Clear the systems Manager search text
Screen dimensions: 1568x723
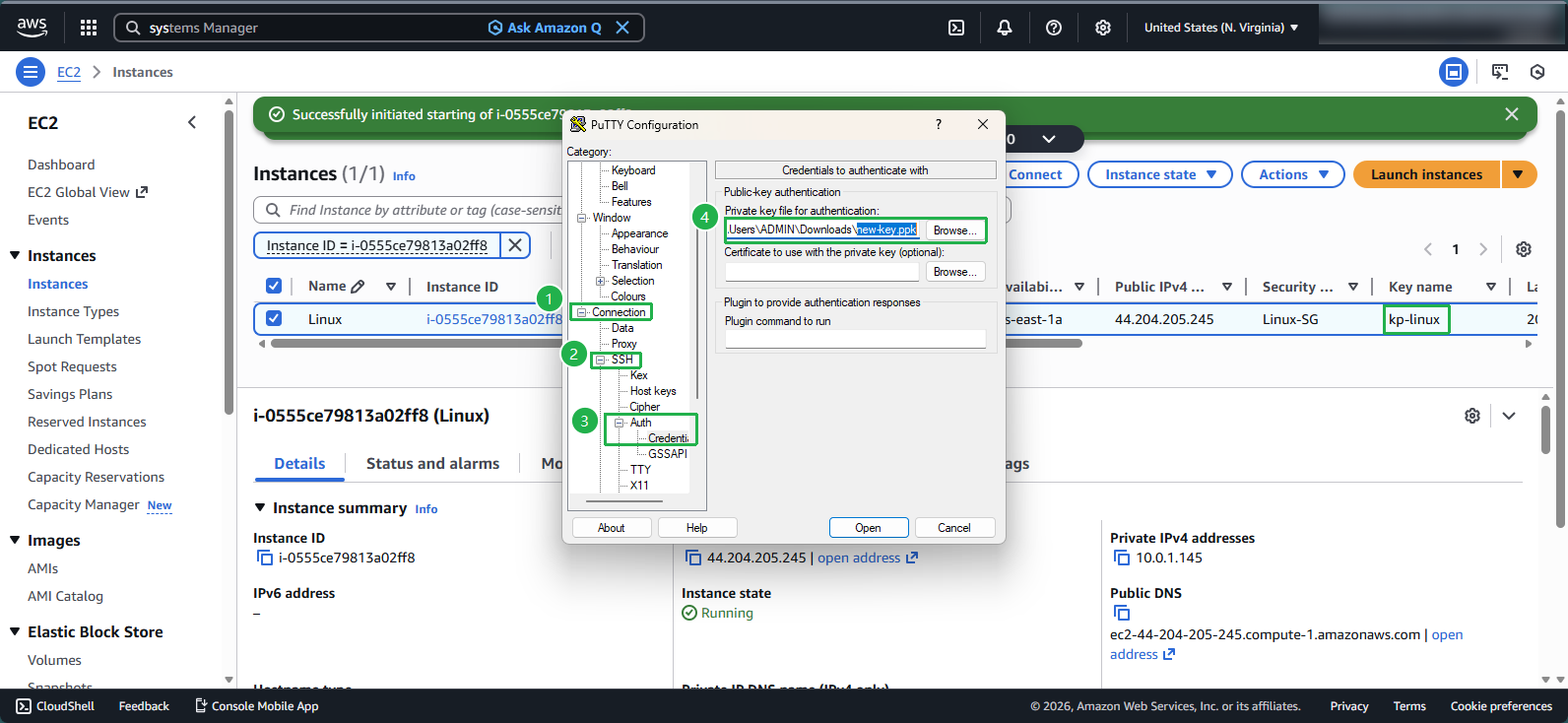point(622,28)
